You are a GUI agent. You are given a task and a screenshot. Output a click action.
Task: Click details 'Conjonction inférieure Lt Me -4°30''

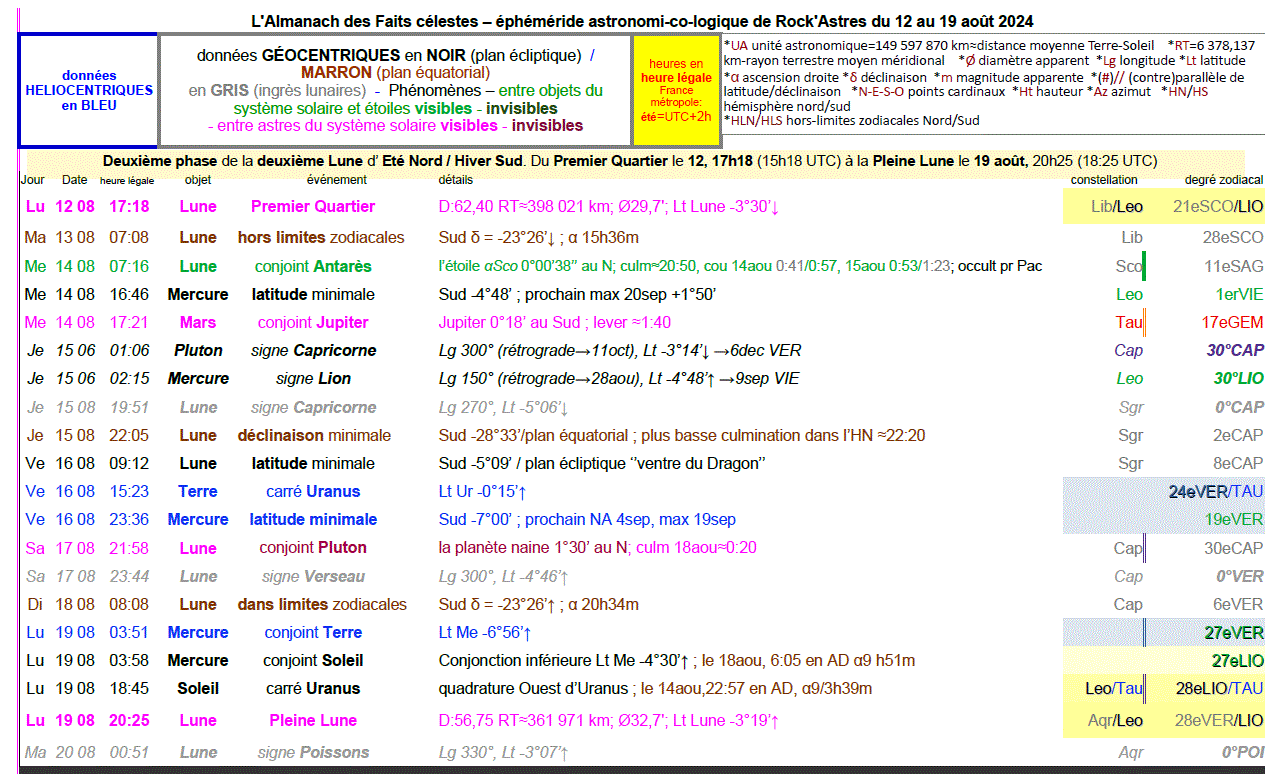[564, 660]
